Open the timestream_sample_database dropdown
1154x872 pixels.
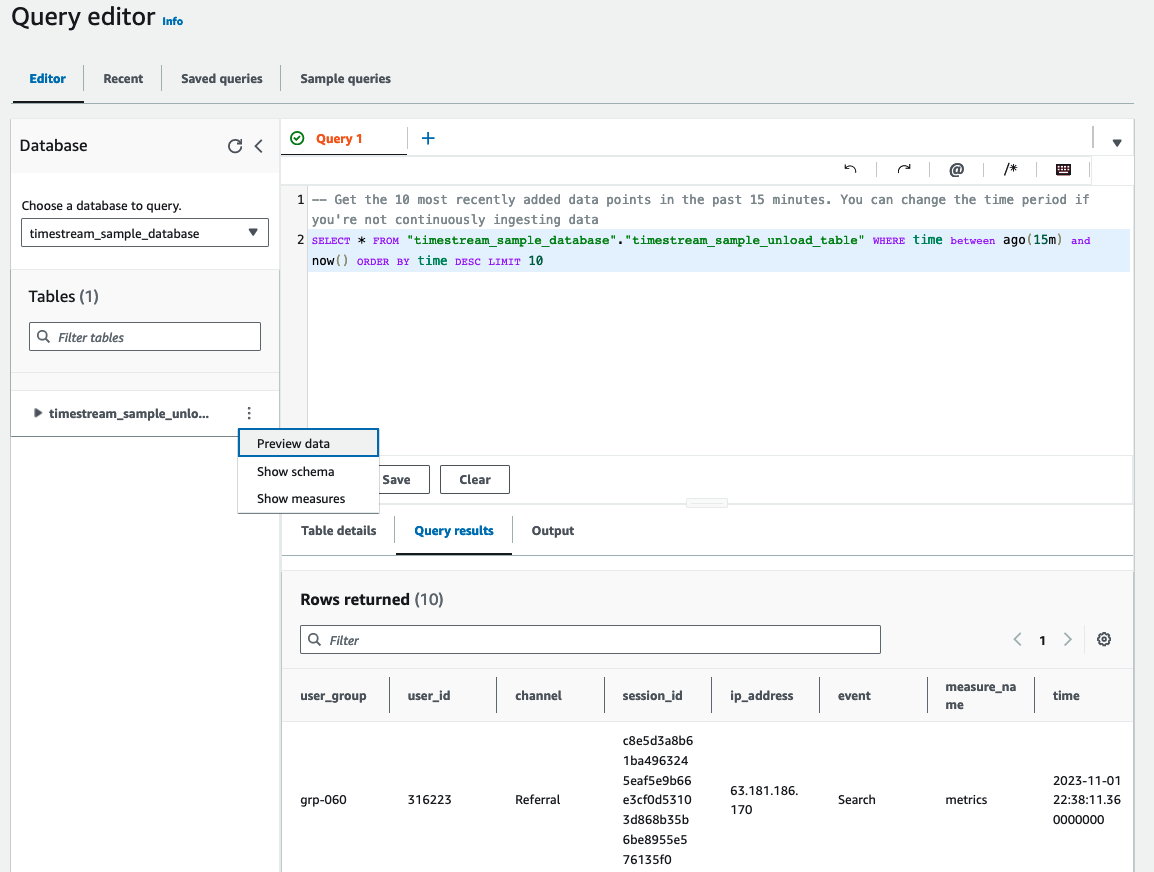click(145, 233)
